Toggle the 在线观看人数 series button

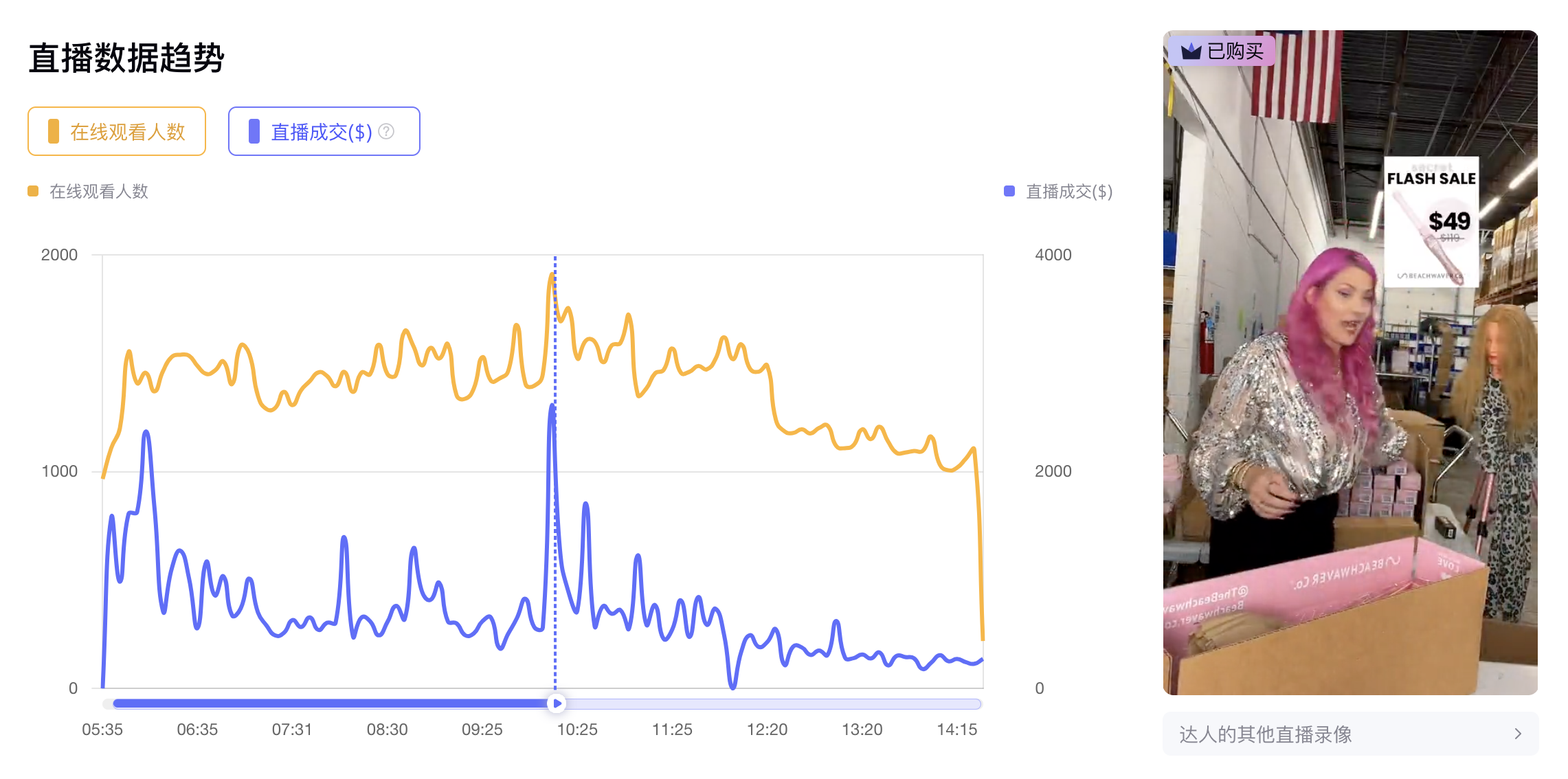[117, 131]
